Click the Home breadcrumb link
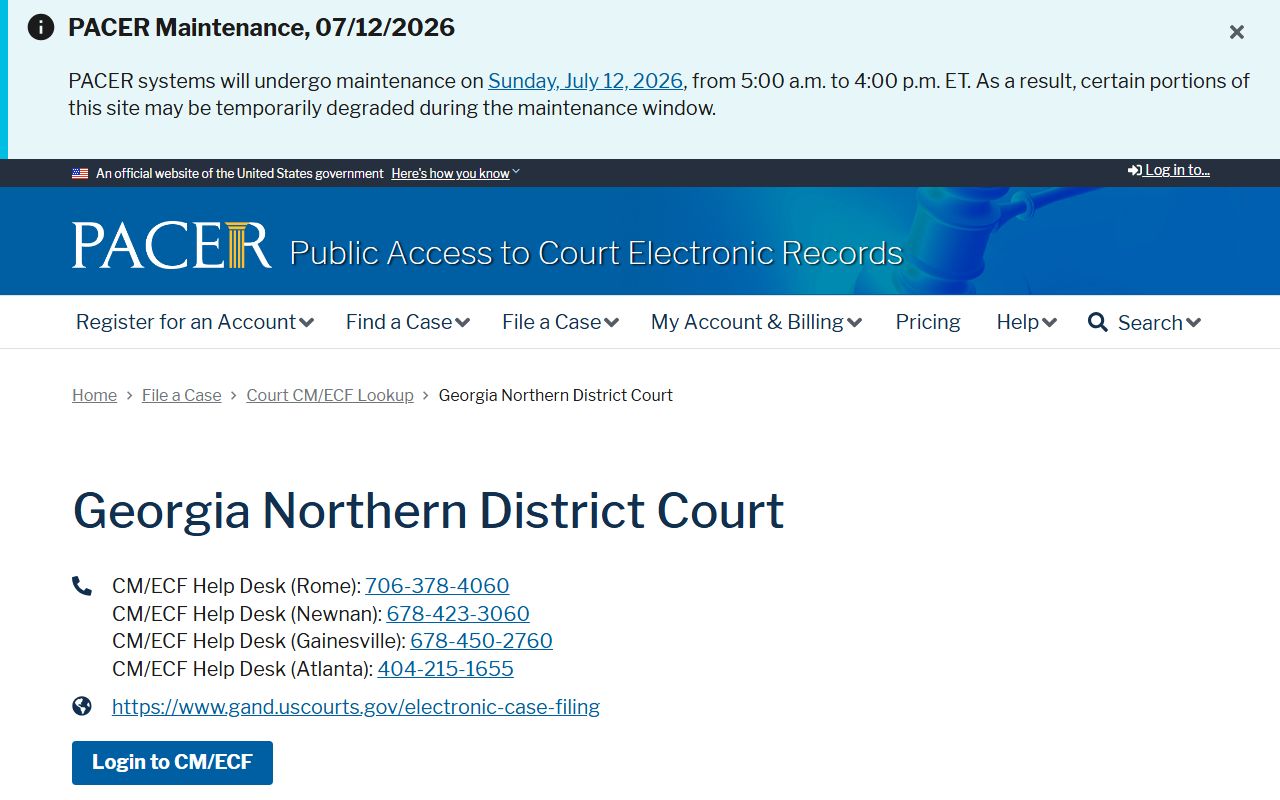The height and width of the screenshot is (800, 1280). (94, 395)
